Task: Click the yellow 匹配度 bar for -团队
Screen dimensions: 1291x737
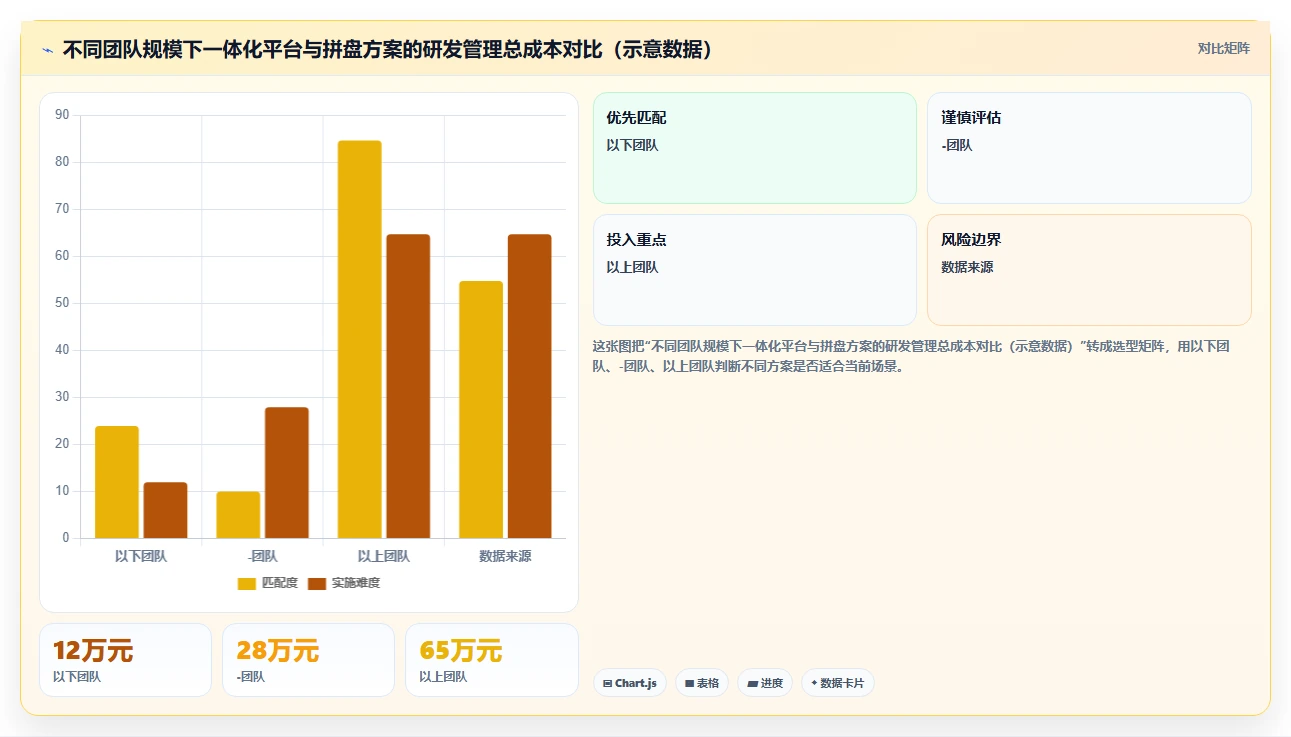Action: pos(238,515)
